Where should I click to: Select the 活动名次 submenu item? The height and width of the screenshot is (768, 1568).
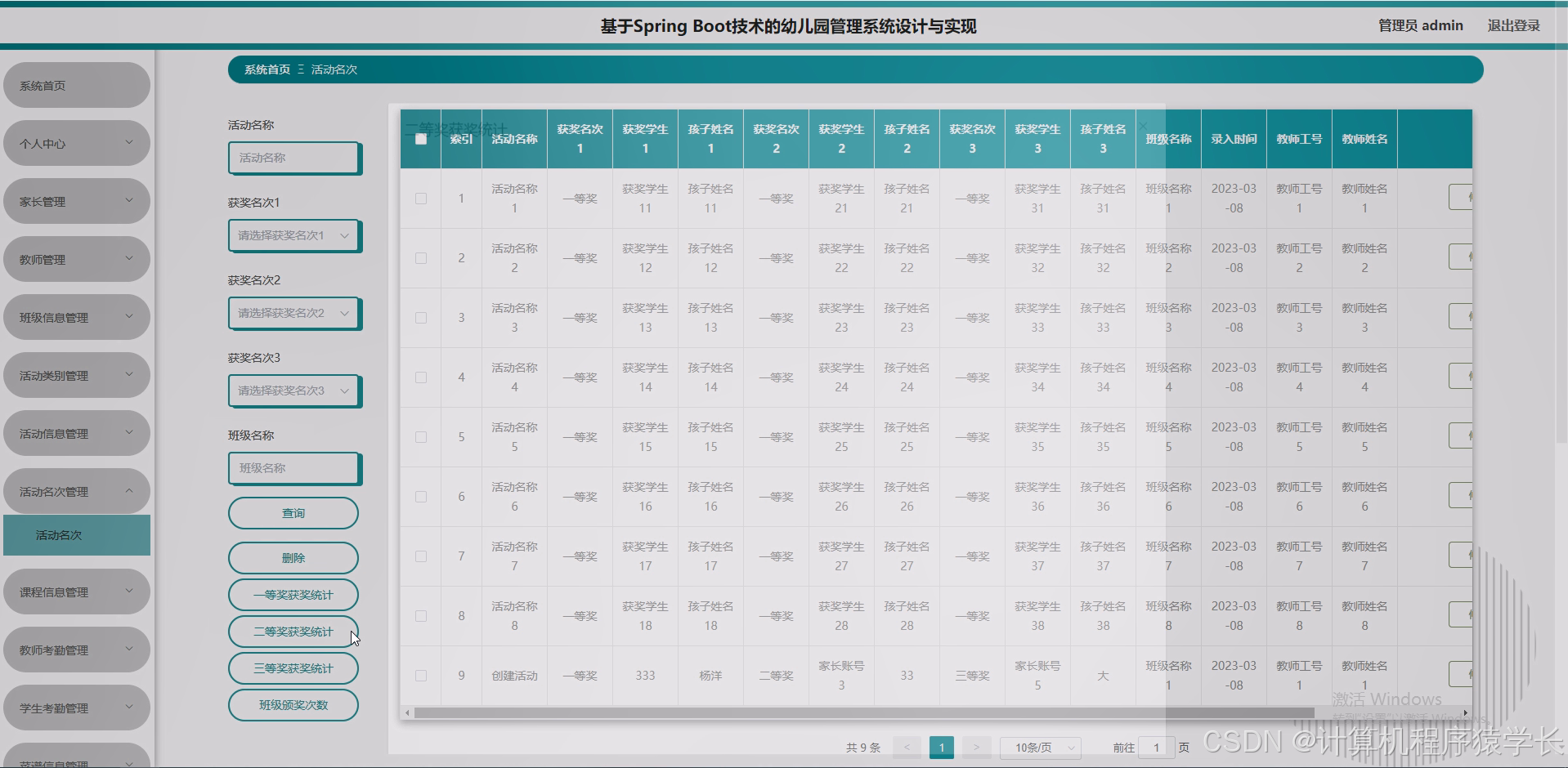[77, 535]
